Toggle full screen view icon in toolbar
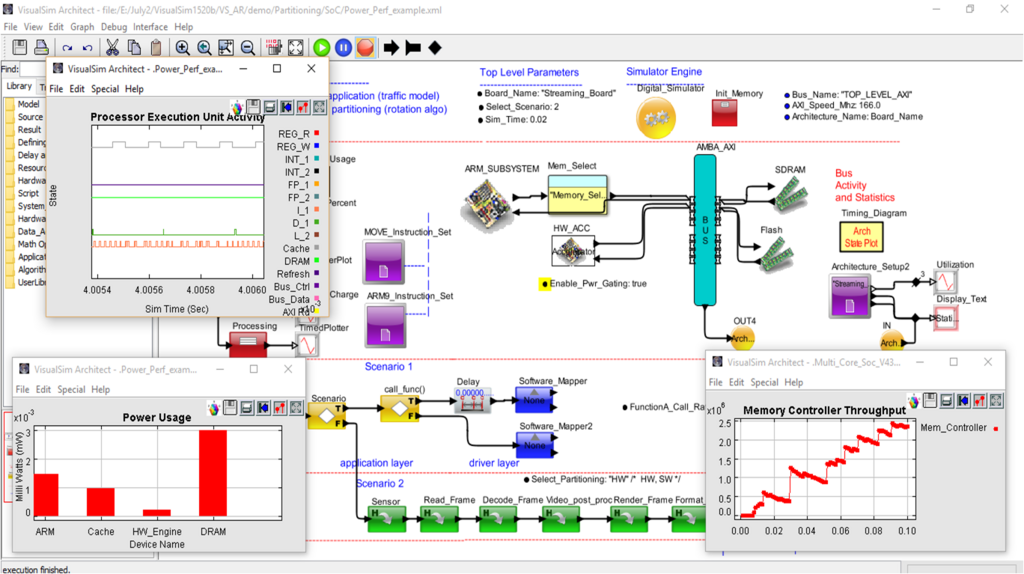Viewport: 1024px width, 574px height. click(296, 47)
